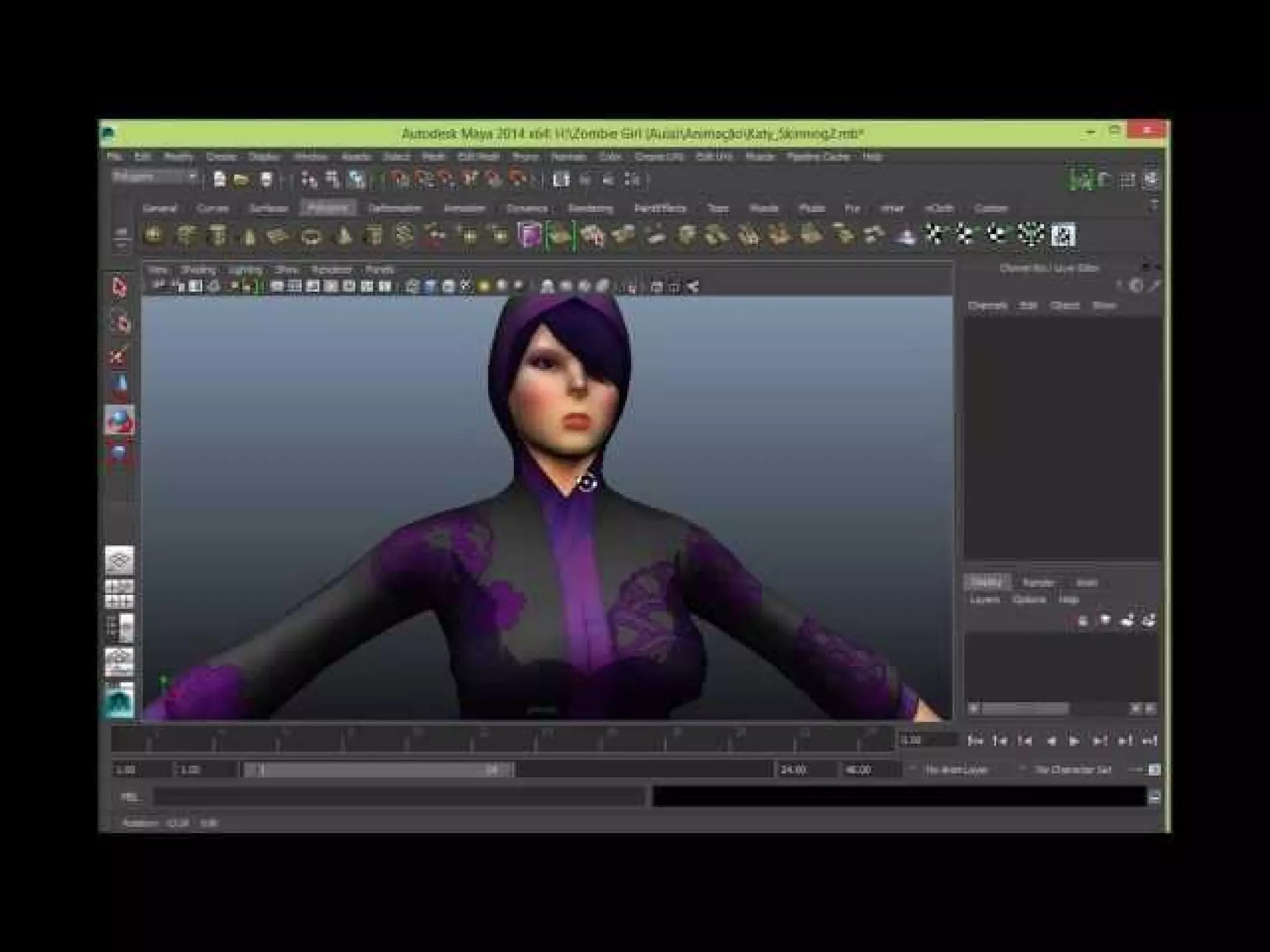The width and height of the screenshot is (1270, 952).
Task: Open the No Anim Layer dropdown
Action: coord(956,769)
